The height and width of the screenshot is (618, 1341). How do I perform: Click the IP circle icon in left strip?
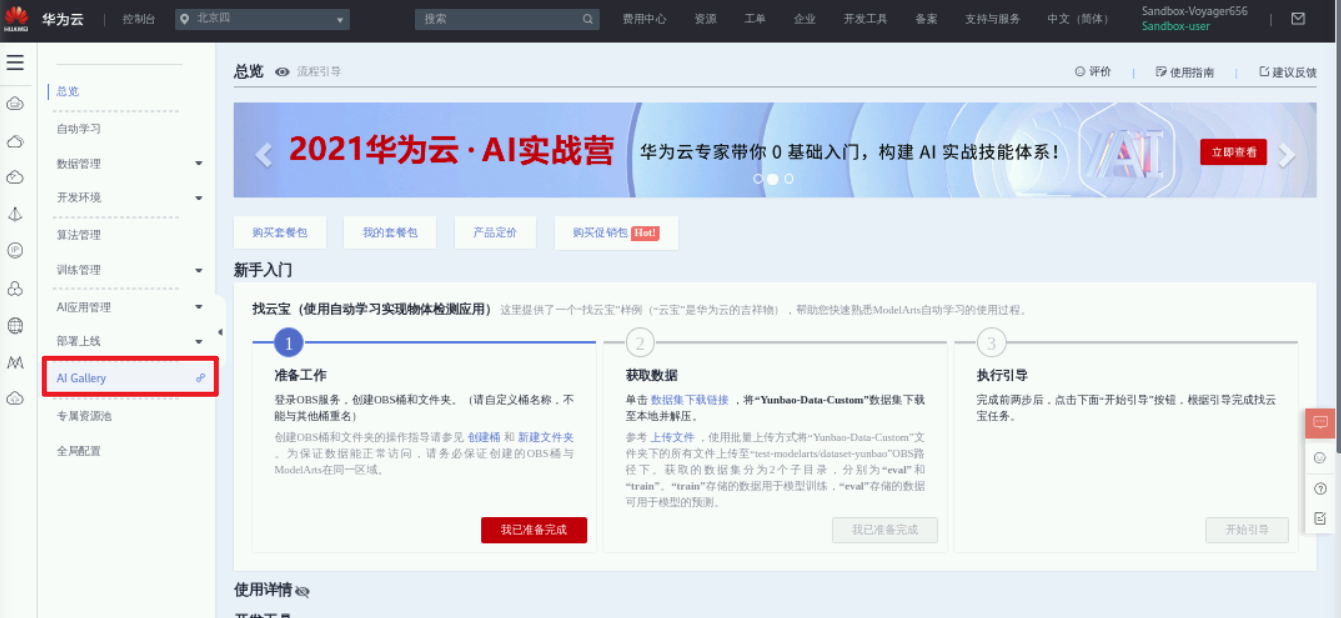click(x=15, y=250)
